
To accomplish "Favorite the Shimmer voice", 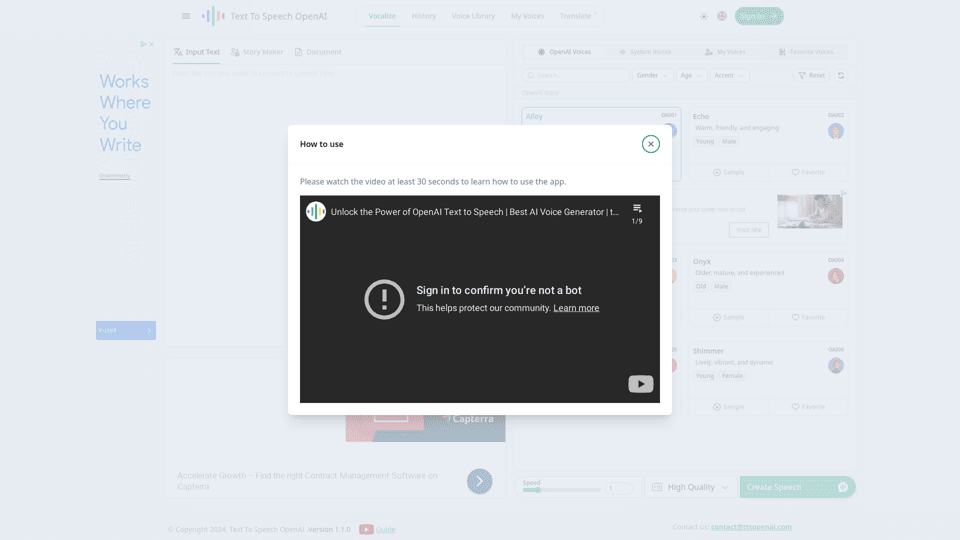I will tap(808, 407).
